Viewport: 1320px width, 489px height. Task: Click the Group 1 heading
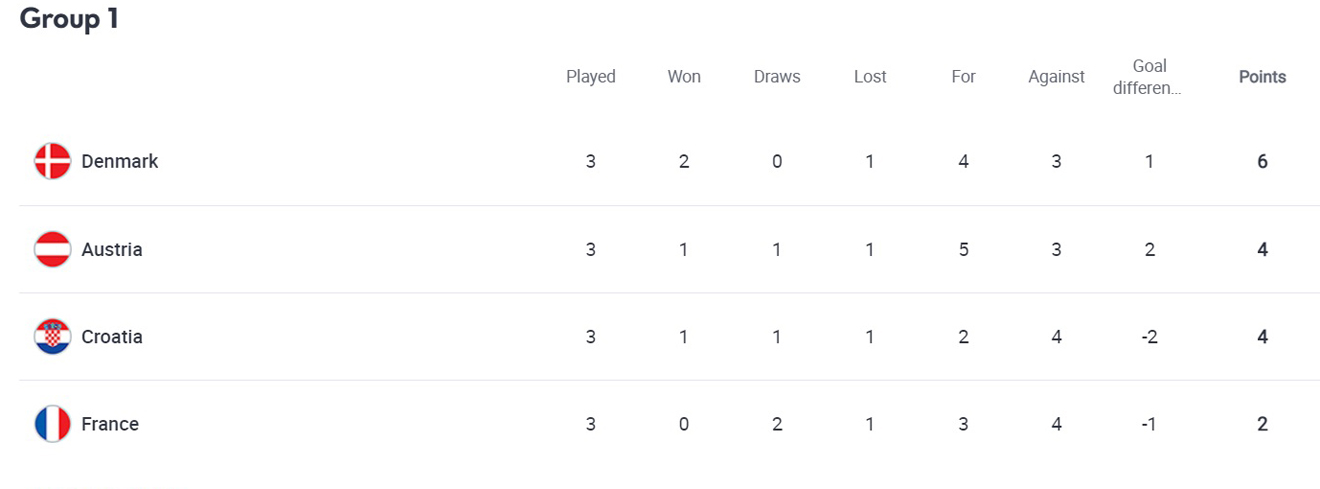click(x=69, y=18)
